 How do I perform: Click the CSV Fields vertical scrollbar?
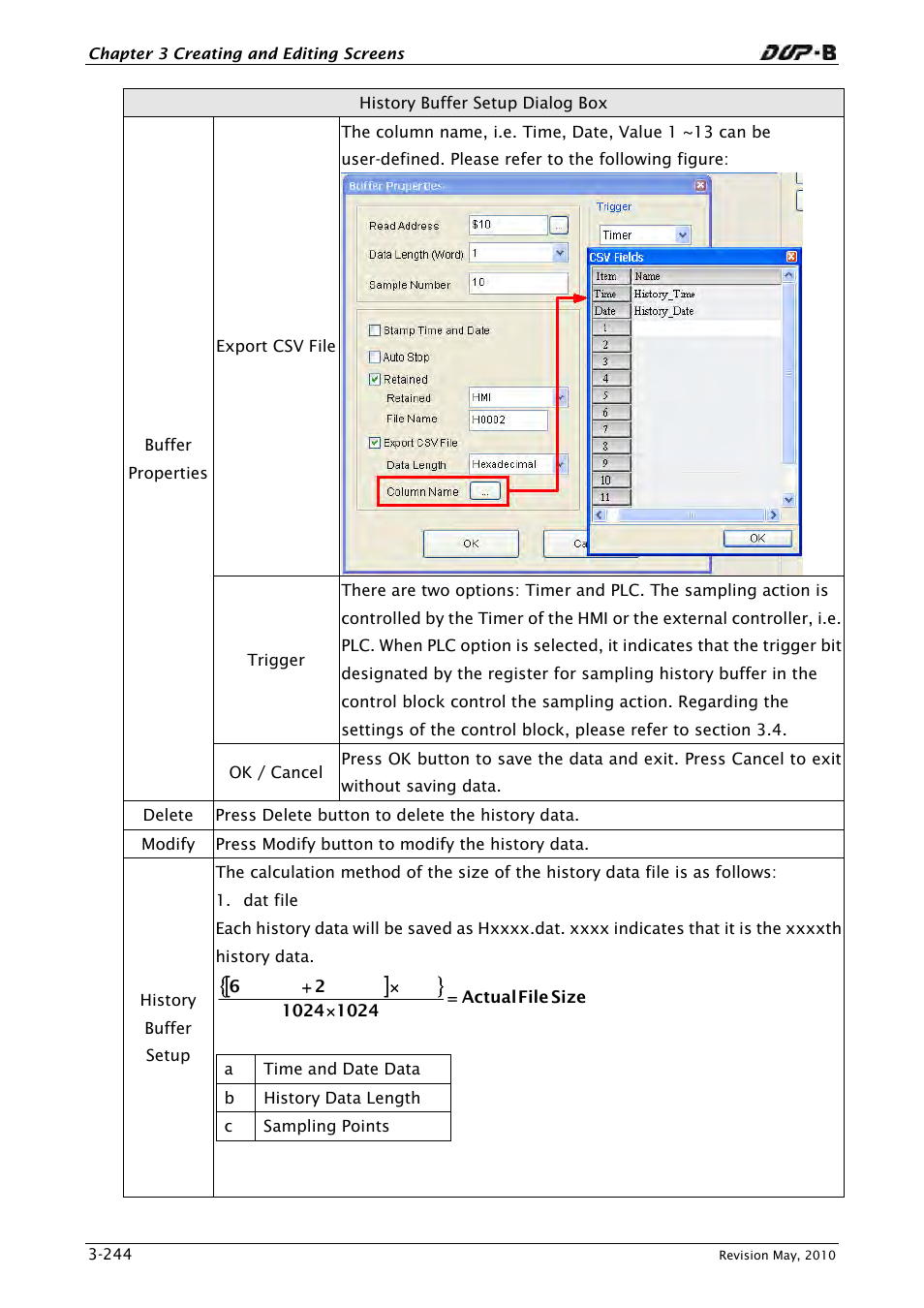pos(788,388)
